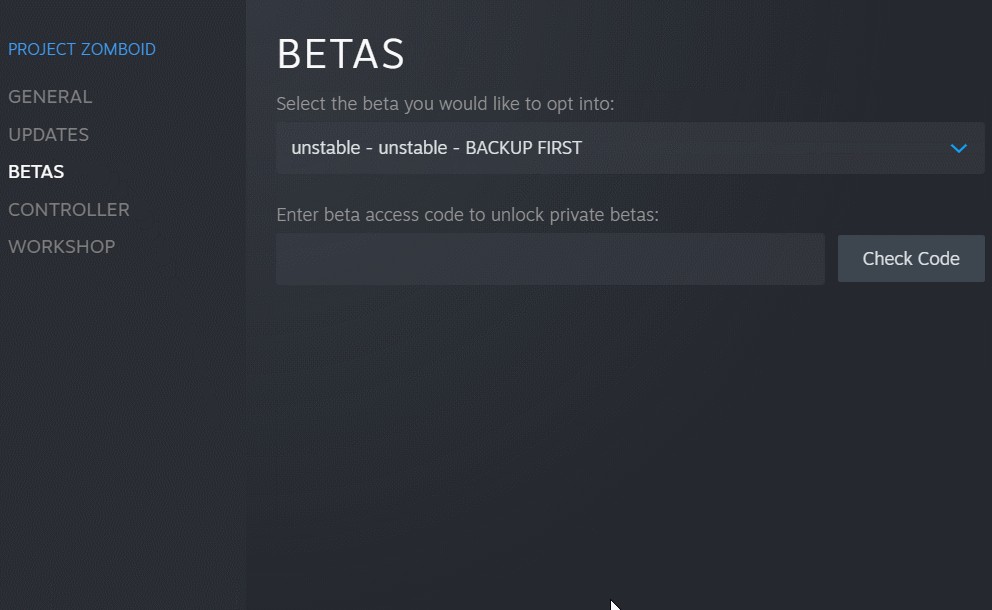
Task: Click the 'unstable - BACKUP FIRST' dropdown text
Action: (436, 148)
